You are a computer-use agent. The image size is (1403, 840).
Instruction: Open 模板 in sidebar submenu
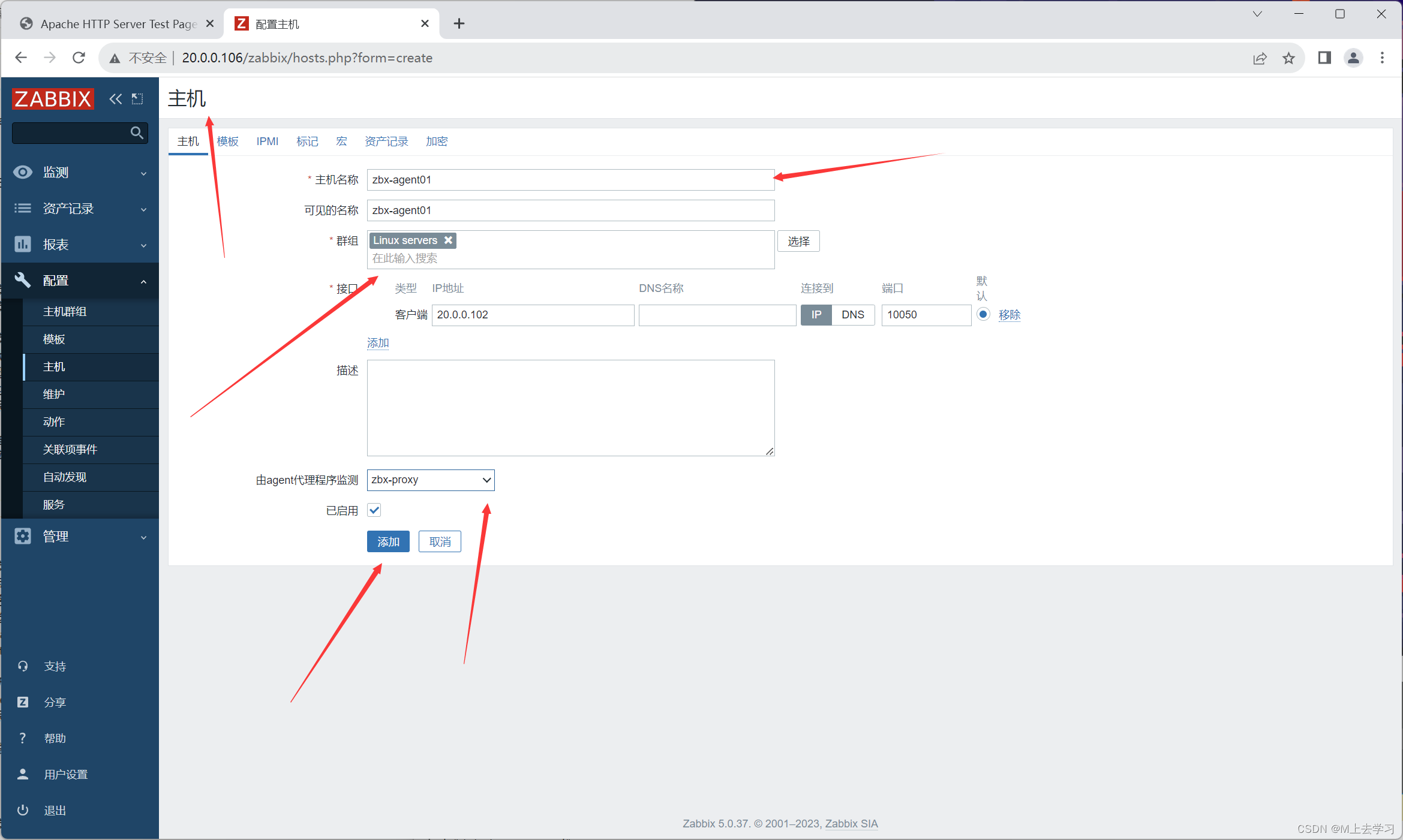(91, 339)
